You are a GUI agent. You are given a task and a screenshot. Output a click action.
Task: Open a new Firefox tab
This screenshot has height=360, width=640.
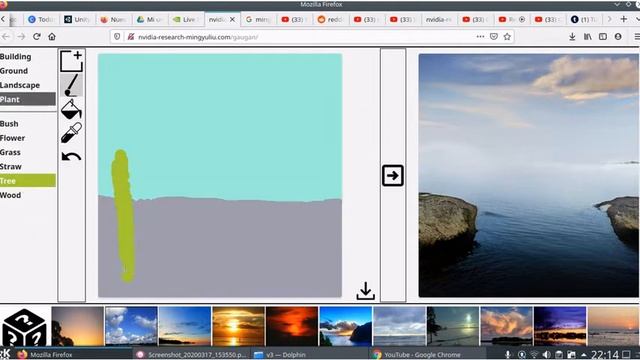click(x=624, y=19)
